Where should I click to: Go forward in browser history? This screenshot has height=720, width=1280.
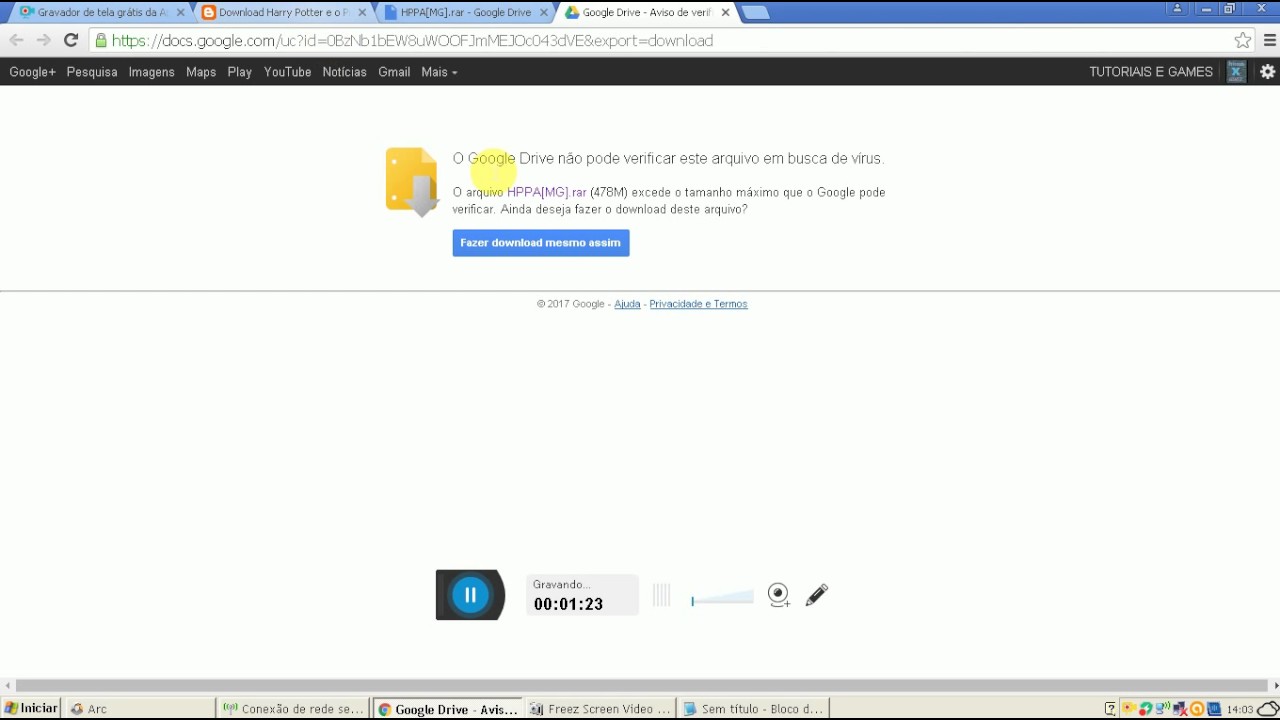(x=43, y=40)
